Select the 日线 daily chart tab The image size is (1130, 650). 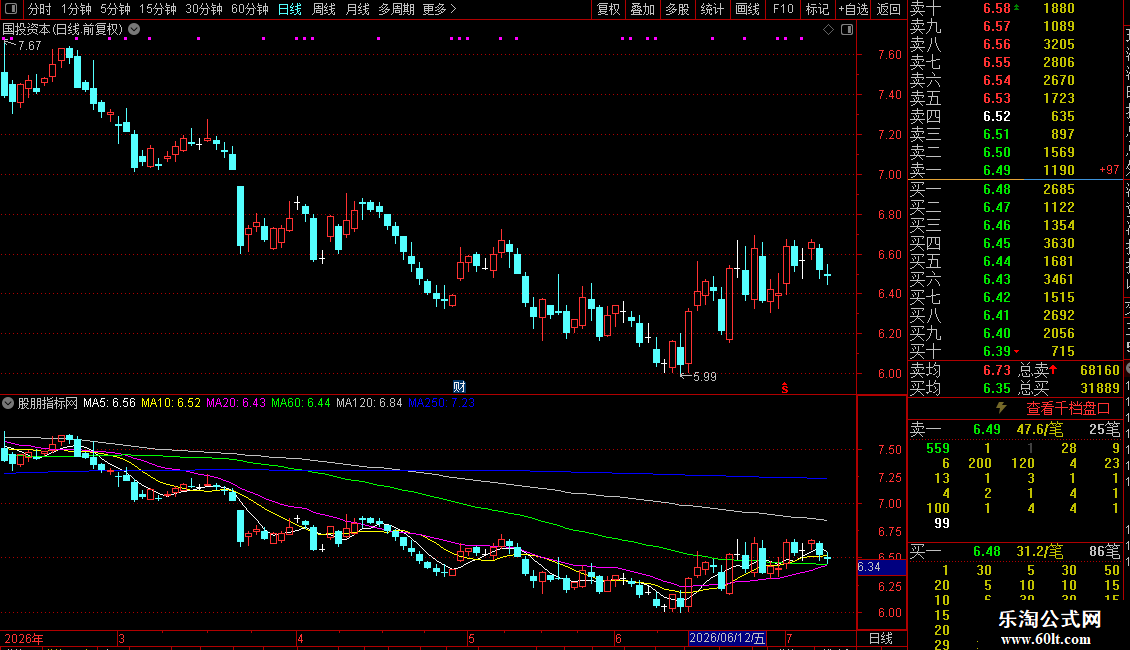coord(290,9)
